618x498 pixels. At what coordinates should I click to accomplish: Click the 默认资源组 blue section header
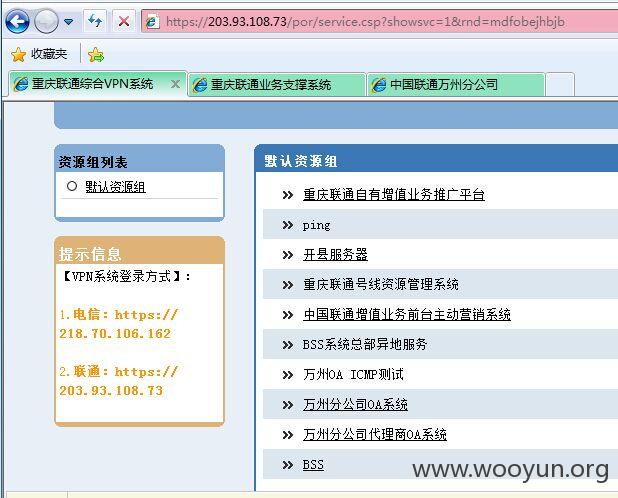click(436, 158)
